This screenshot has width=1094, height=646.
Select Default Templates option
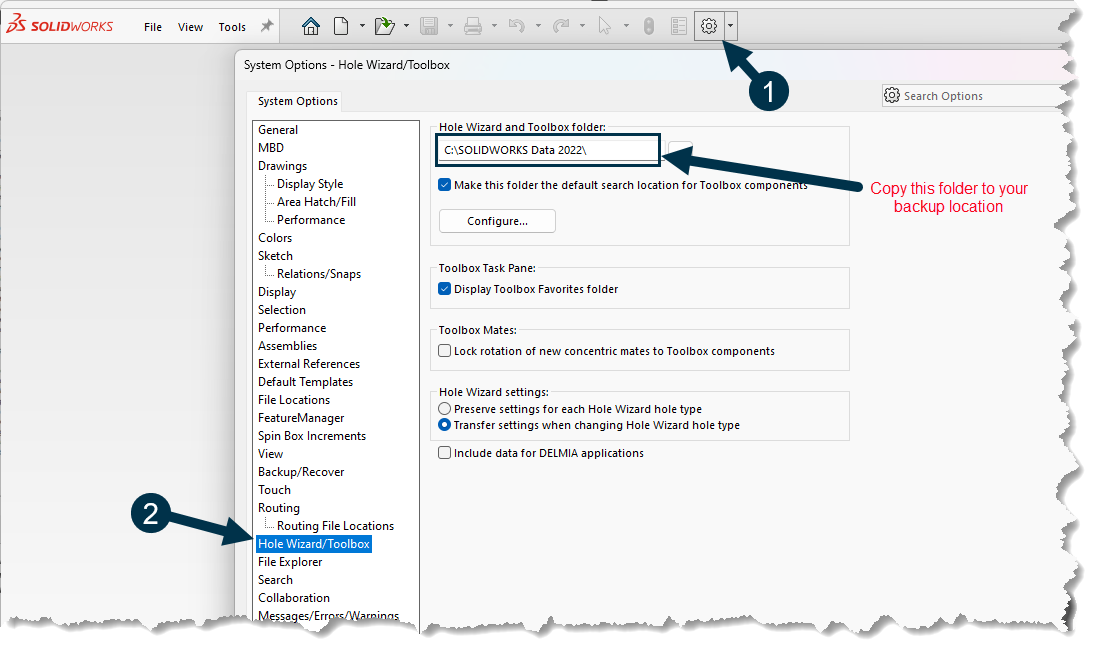tap(306, 382)
